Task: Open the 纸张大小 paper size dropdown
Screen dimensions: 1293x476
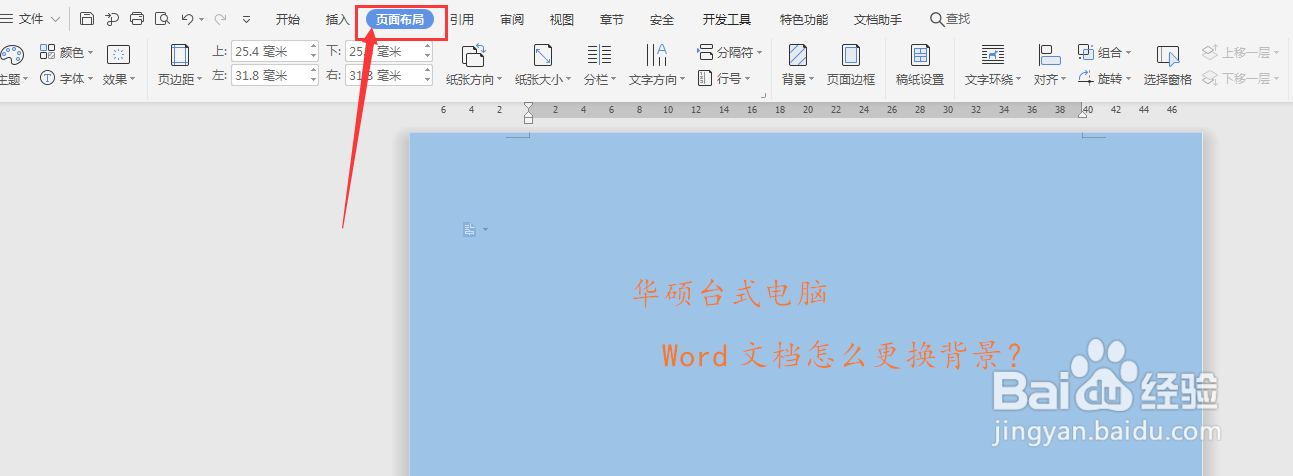Action: (x=543, y=65)
